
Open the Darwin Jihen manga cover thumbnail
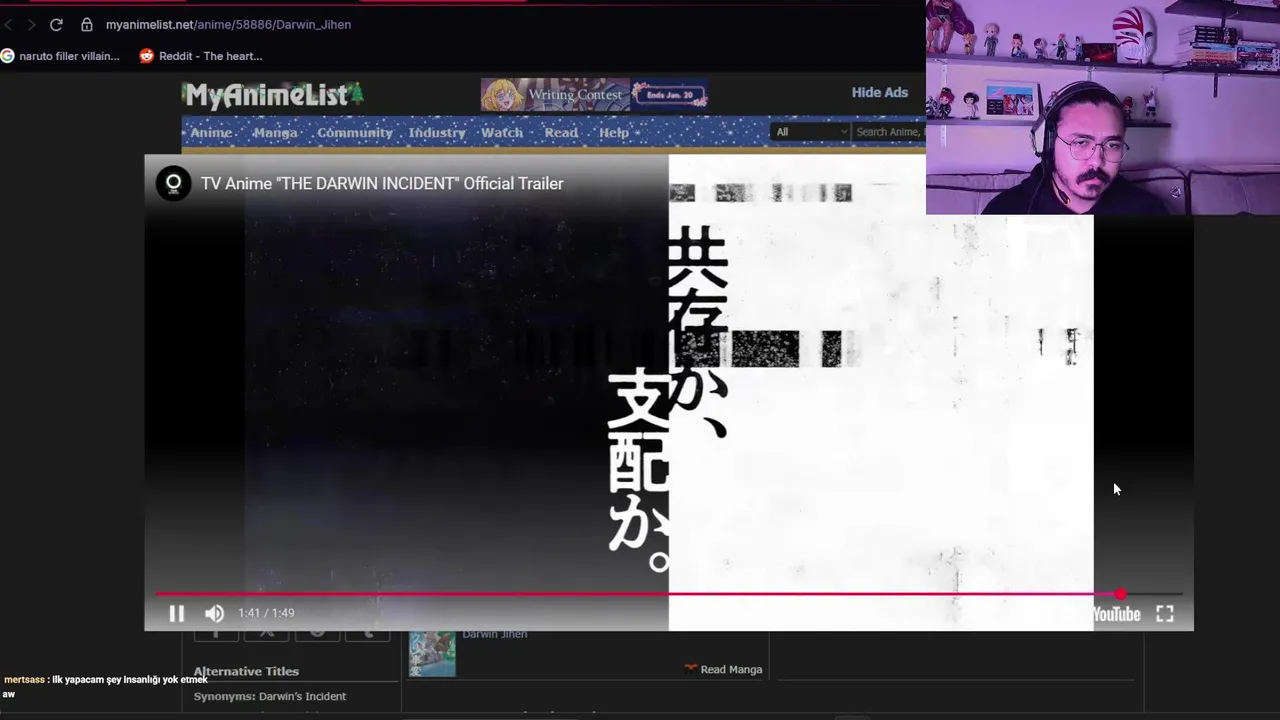[432, 654]
